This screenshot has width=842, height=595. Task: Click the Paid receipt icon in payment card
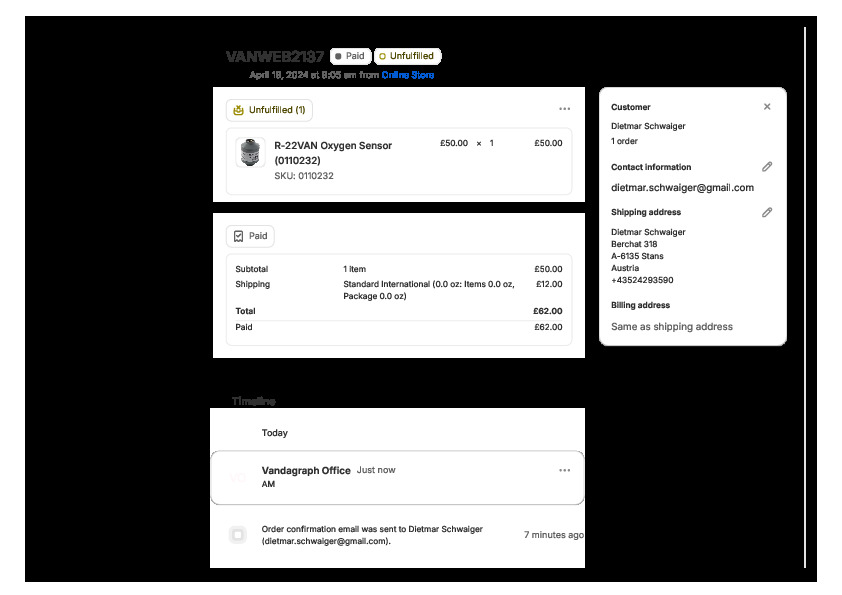238,236
